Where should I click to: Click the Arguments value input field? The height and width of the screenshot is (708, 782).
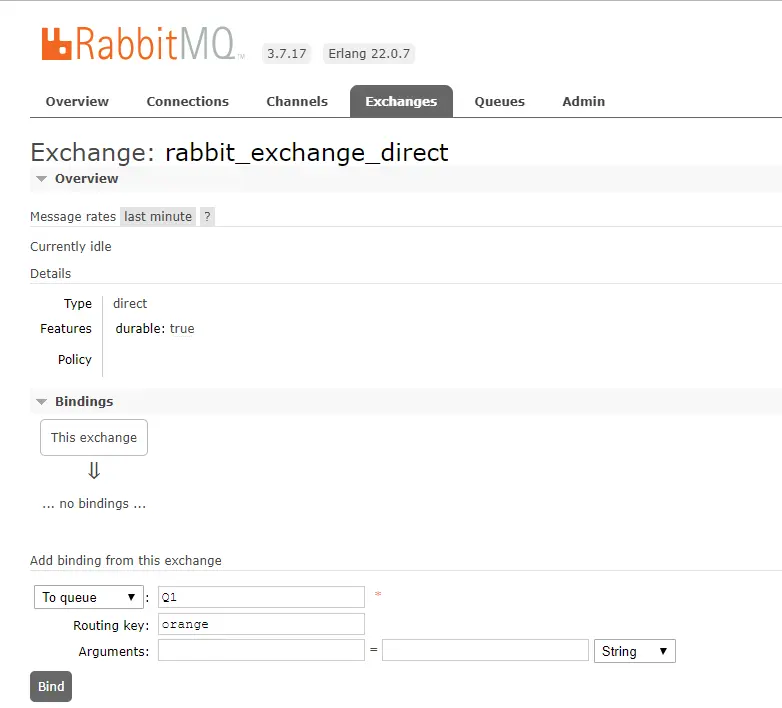click(x=485, y=651)
